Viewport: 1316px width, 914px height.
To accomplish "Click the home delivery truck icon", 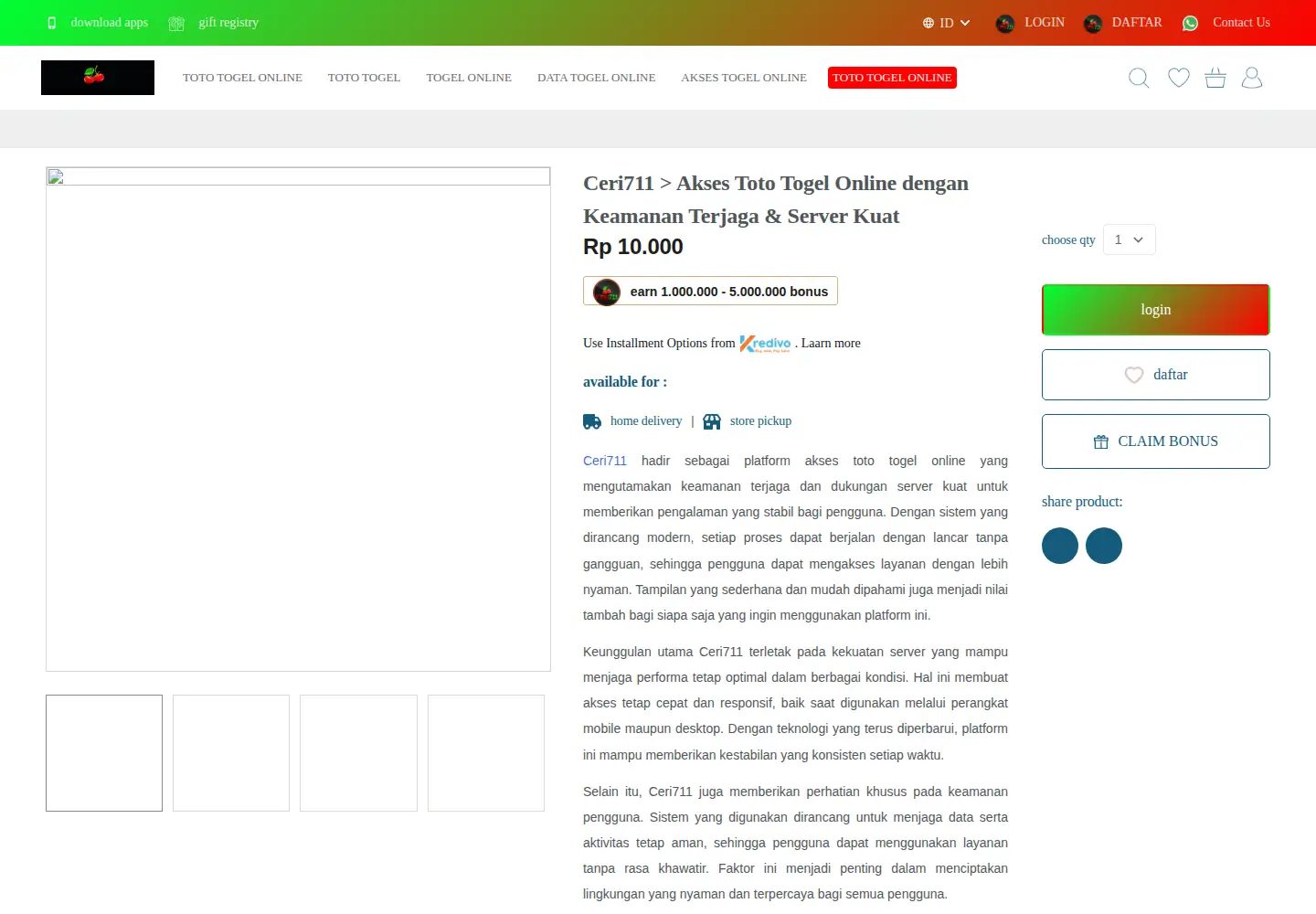I will point(592,421).
